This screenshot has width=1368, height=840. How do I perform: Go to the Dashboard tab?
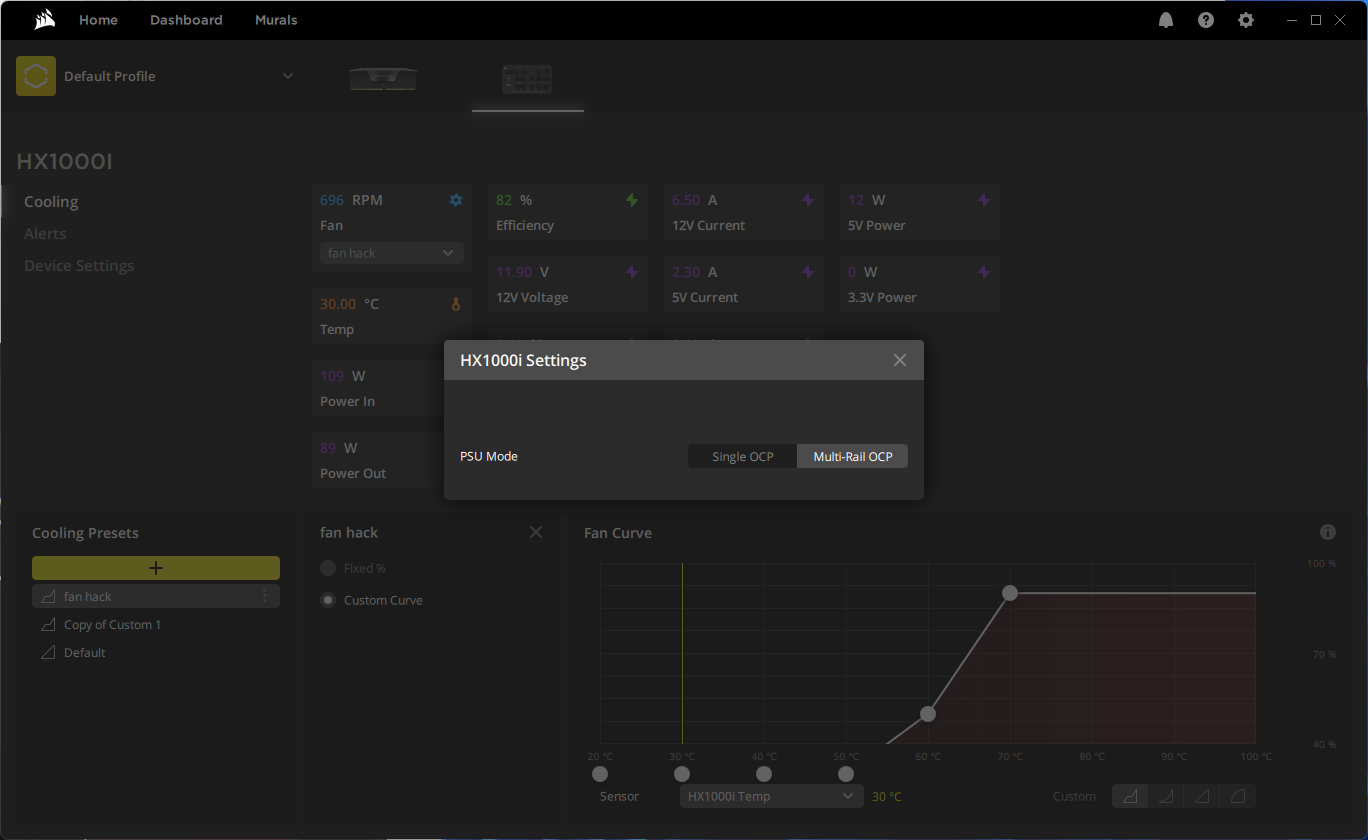point(186,20)
